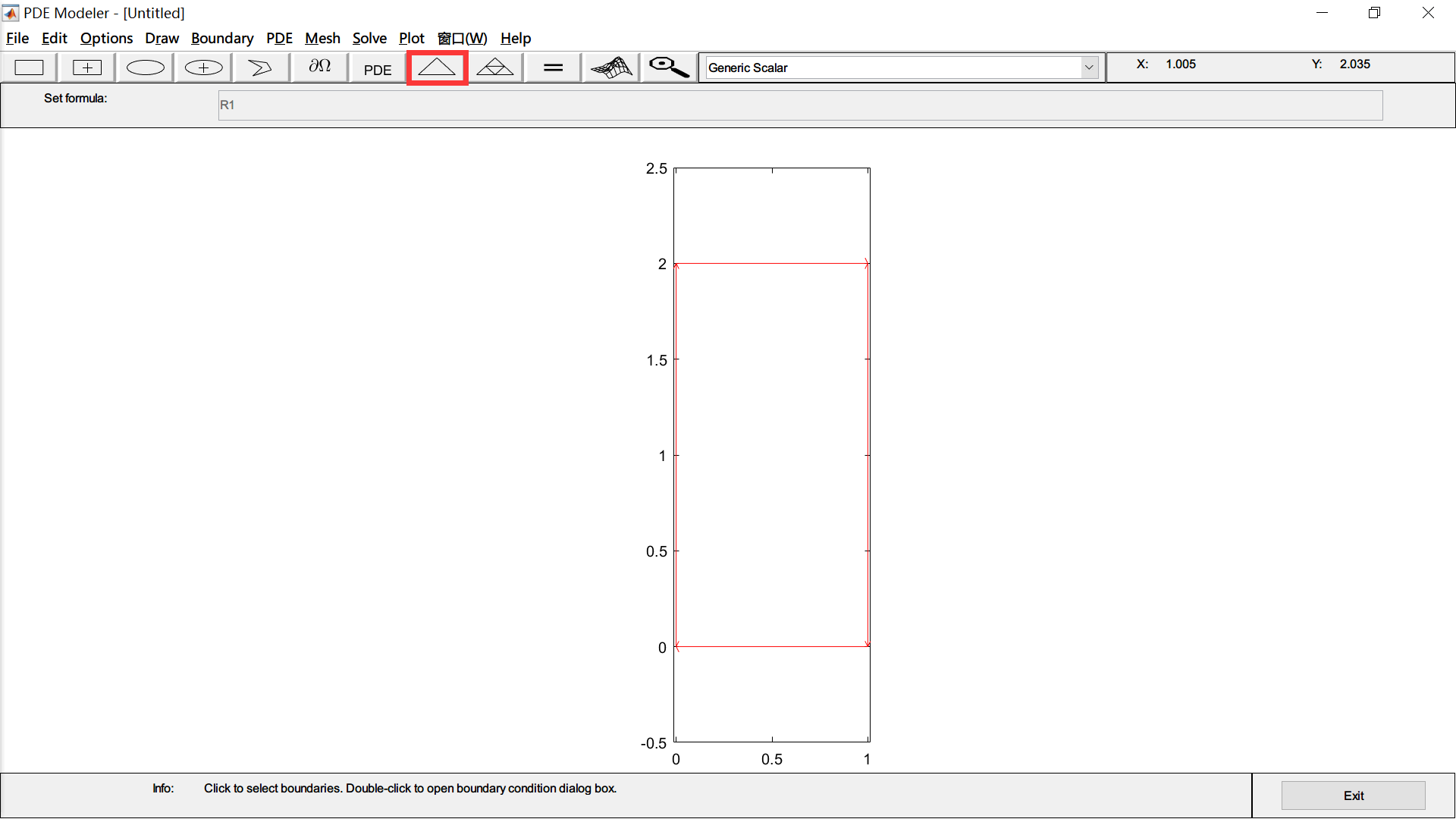Select the ellipse drawing tool
The height and width of the screenshot is (819, 1456).
(144, 67)
